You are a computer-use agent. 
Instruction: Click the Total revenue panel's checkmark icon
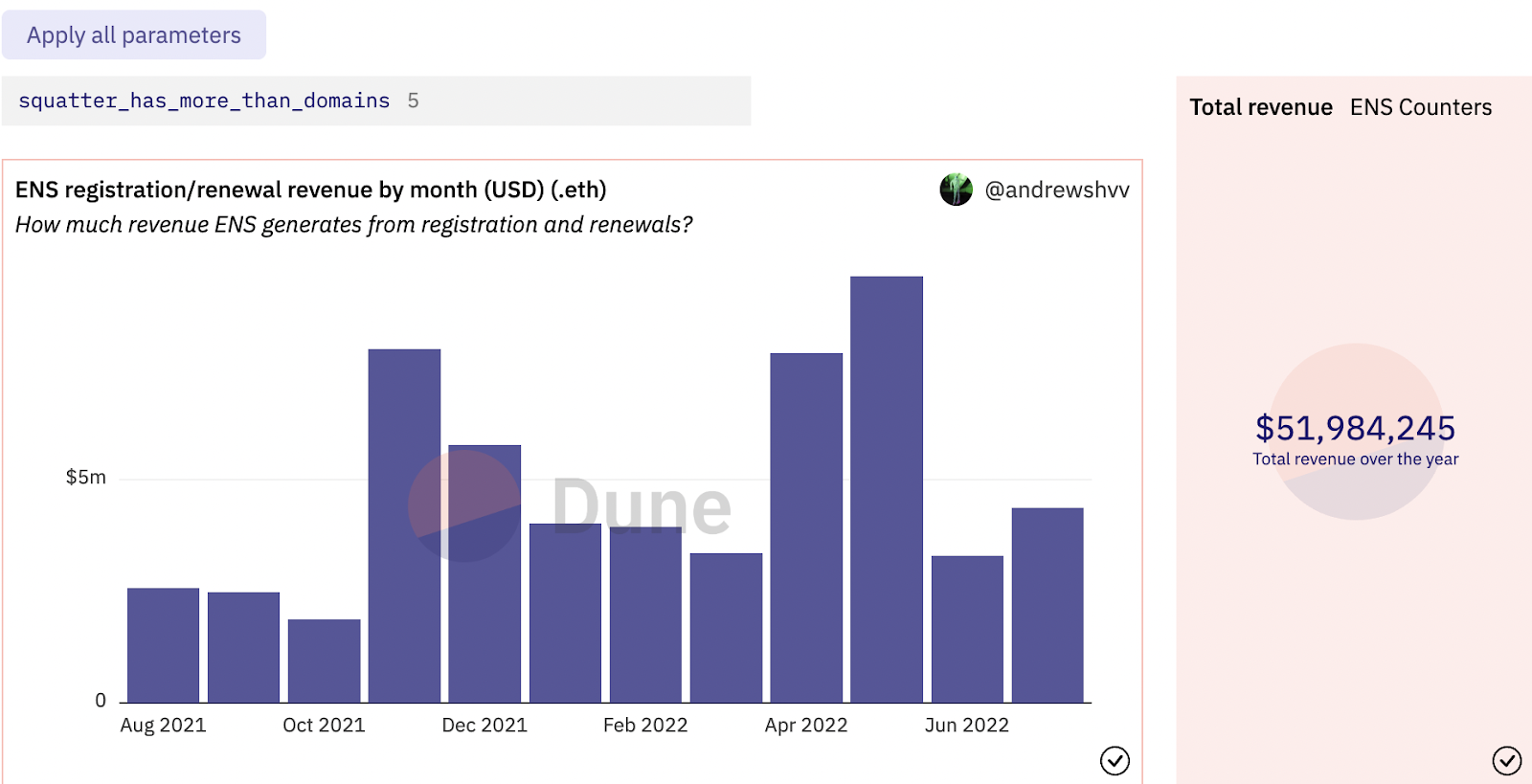click(x=1507, y=761)
